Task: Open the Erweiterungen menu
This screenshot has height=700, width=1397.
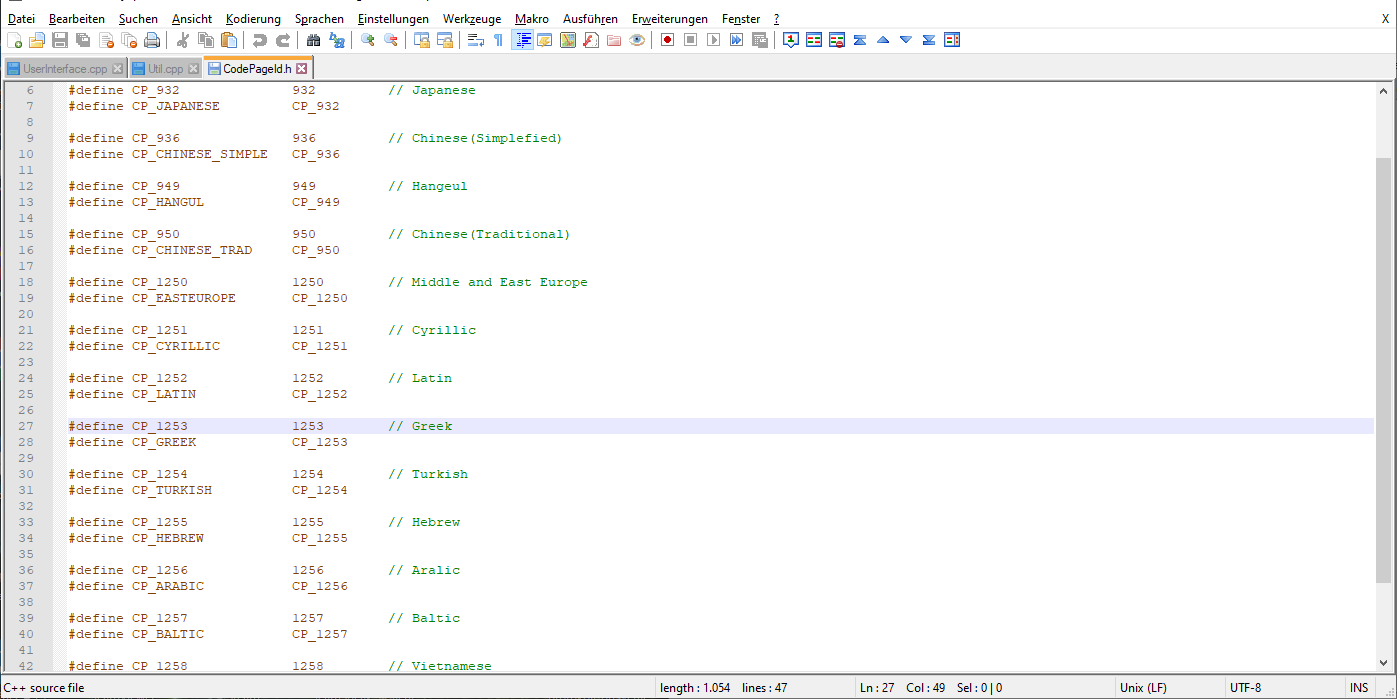Action: (670, 19)
